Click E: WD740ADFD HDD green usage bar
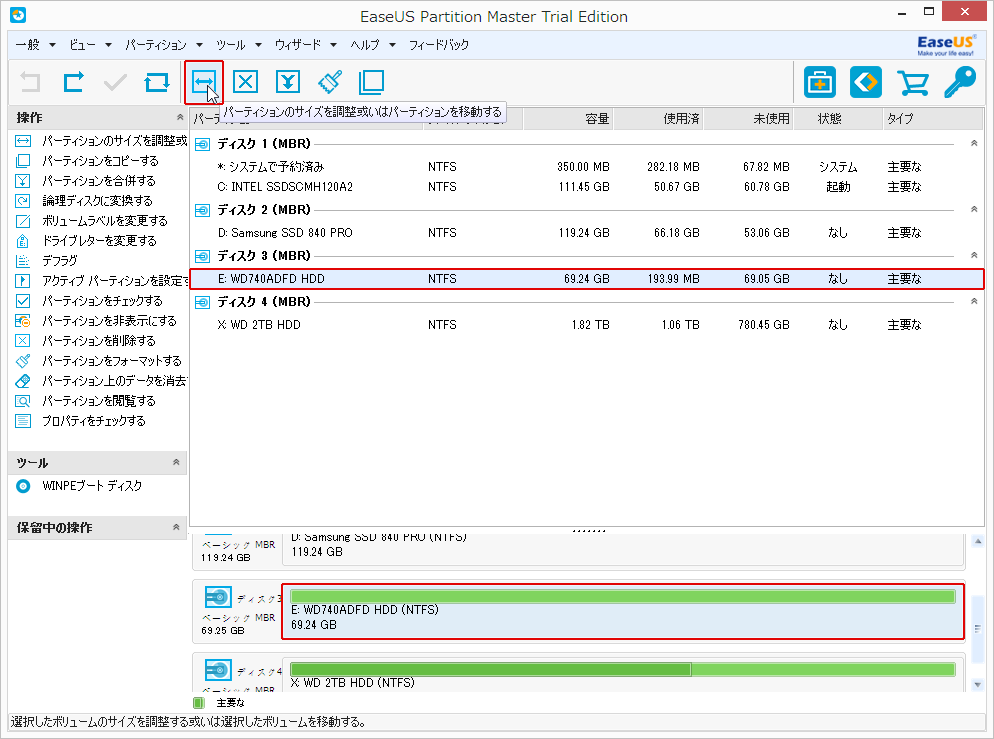 tap(623, 596)
